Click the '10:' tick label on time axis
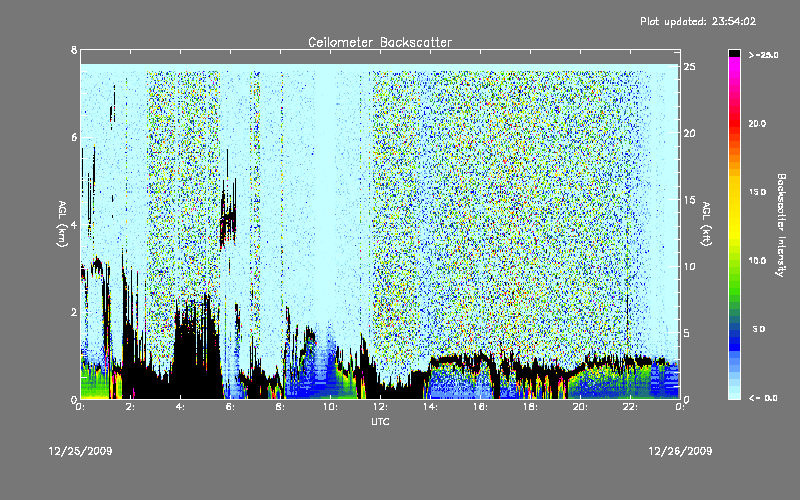This screenshot has height=500, width=800. 330,407
